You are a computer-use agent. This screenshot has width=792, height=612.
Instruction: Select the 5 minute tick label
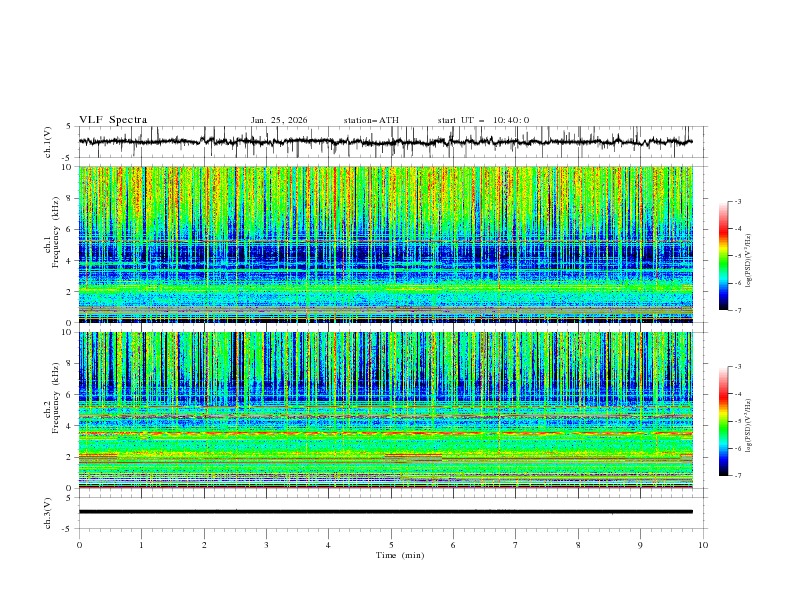point(391,545)
